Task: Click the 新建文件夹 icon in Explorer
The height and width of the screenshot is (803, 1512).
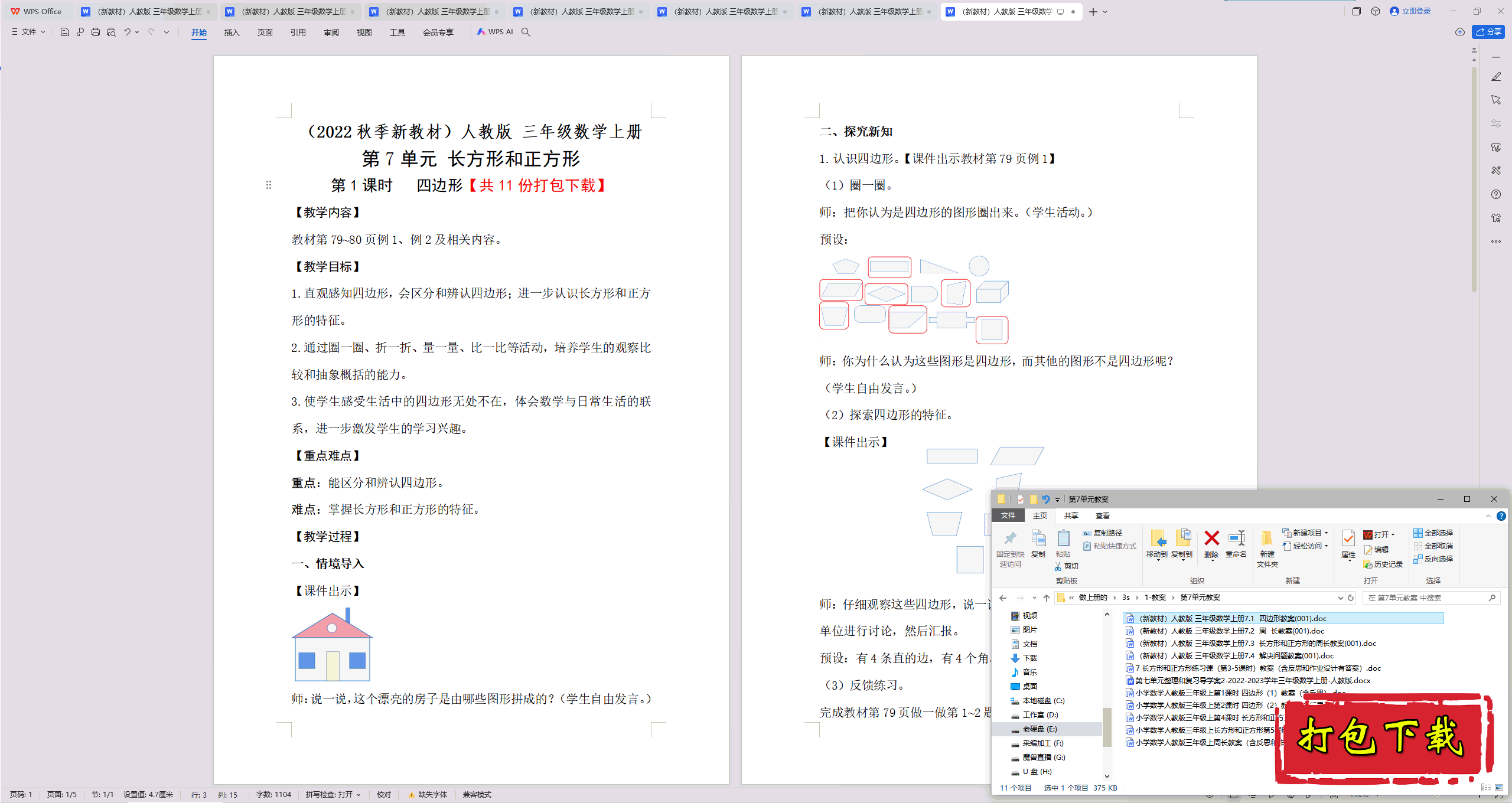Action: point(1267,549)
